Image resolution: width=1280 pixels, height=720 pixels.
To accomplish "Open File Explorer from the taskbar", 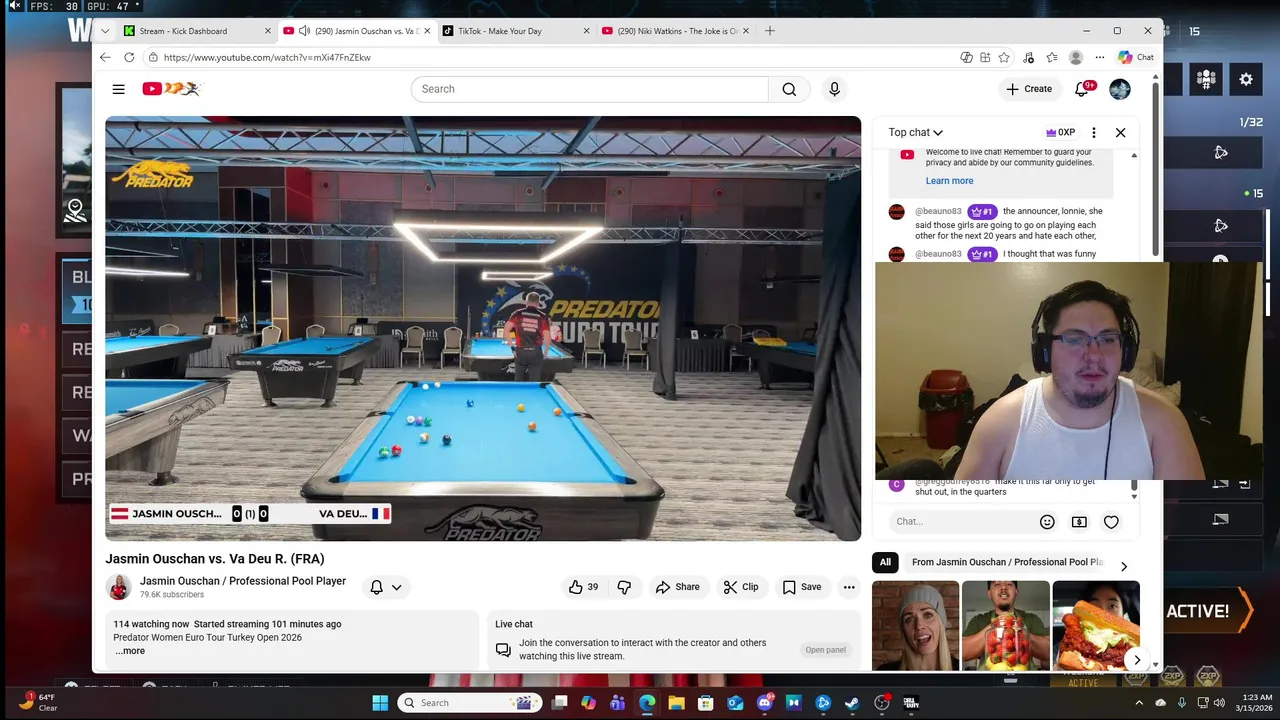I will (676, 702).
